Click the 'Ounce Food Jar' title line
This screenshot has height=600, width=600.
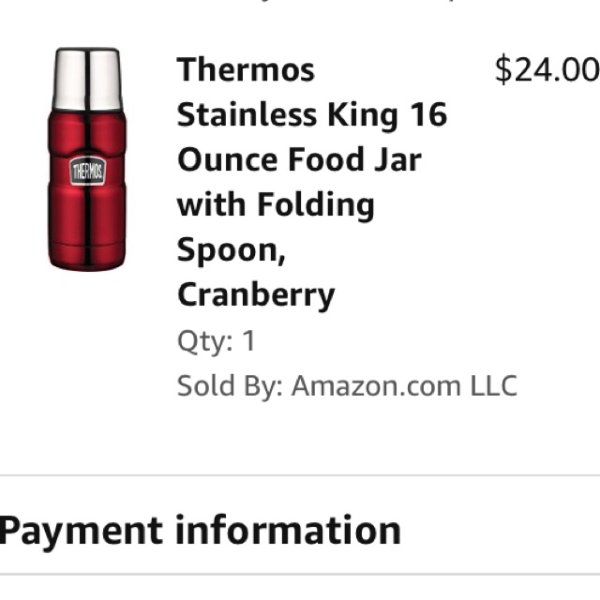(x=299, y=160)
